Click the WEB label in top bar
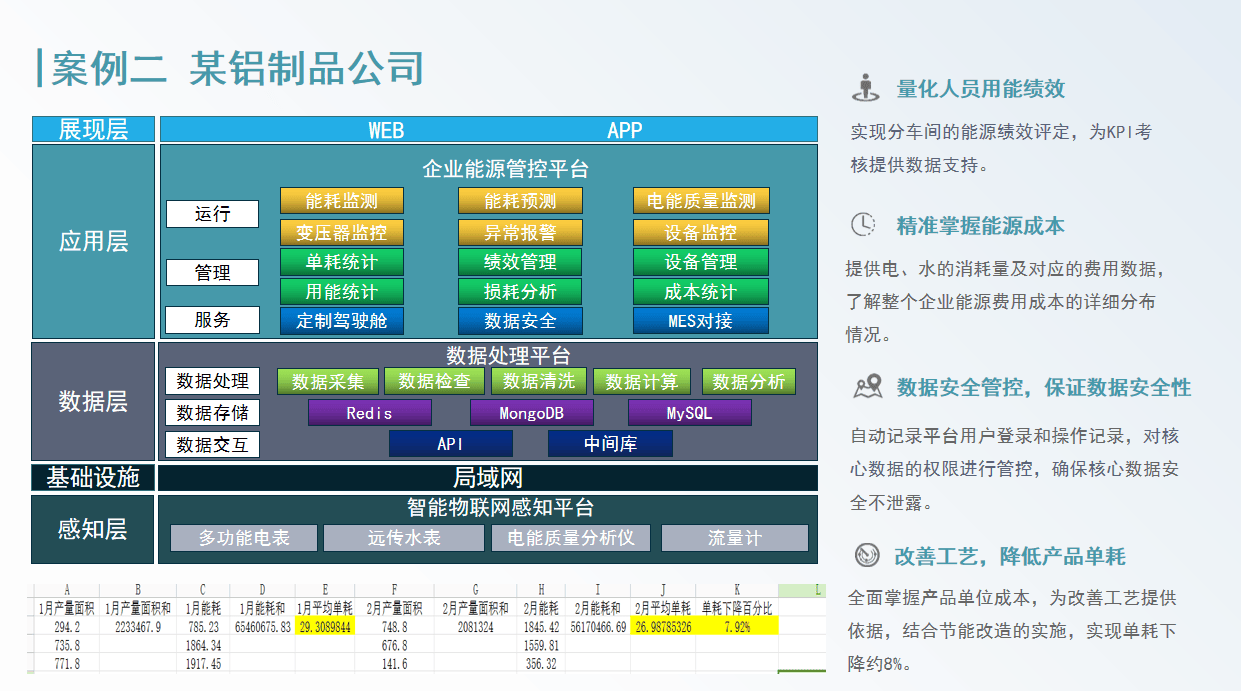The image size is (1241, 691). (x=386, y=130)
